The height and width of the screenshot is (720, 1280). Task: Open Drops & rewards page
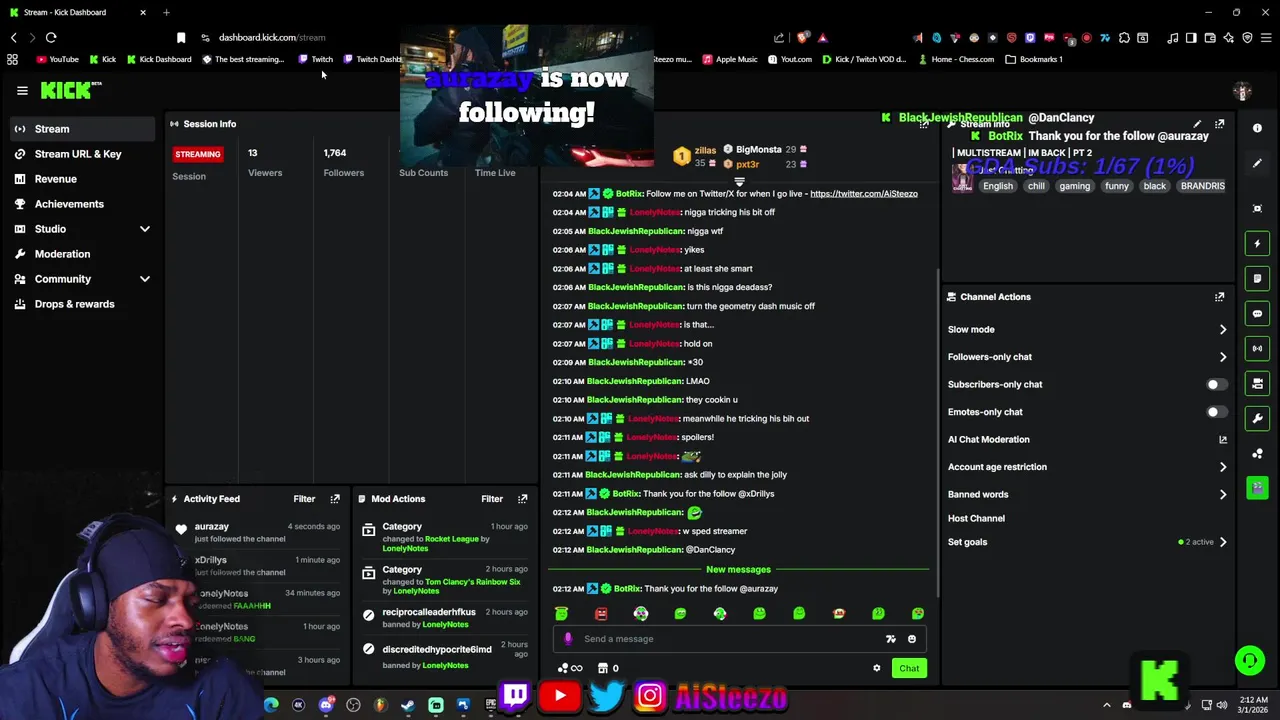[81, 304]
